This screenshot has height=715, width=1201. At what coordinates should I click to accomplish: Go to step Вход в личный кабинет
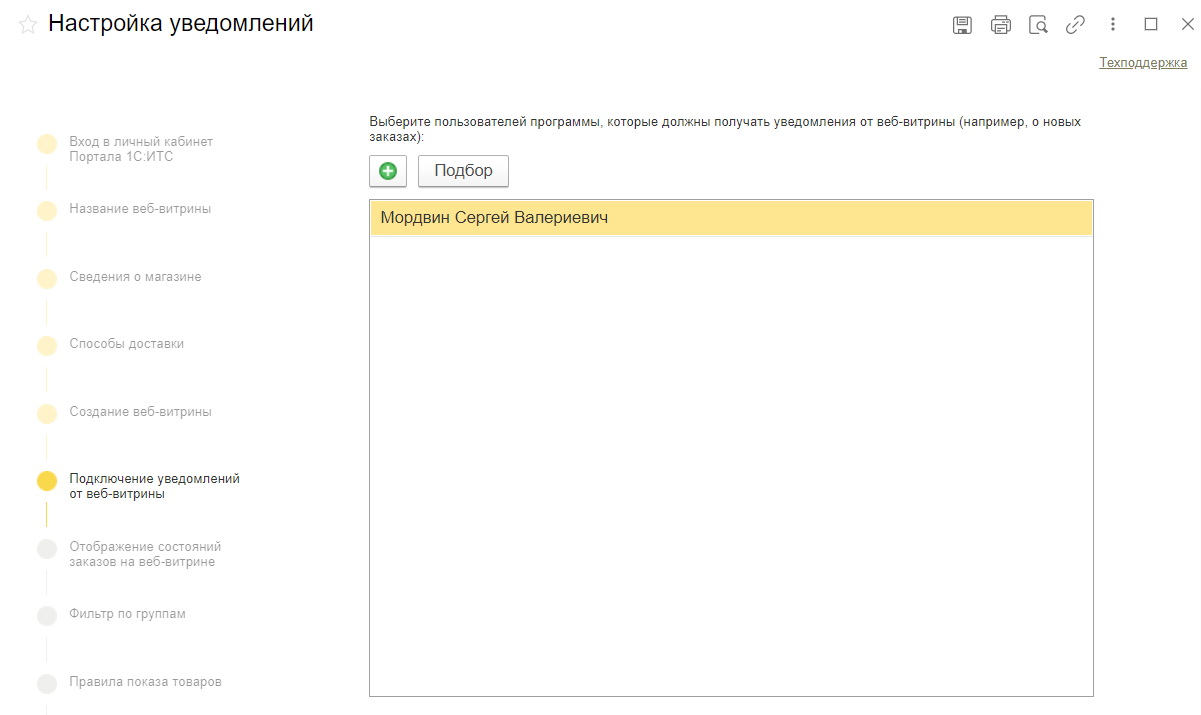click(140, 149)
